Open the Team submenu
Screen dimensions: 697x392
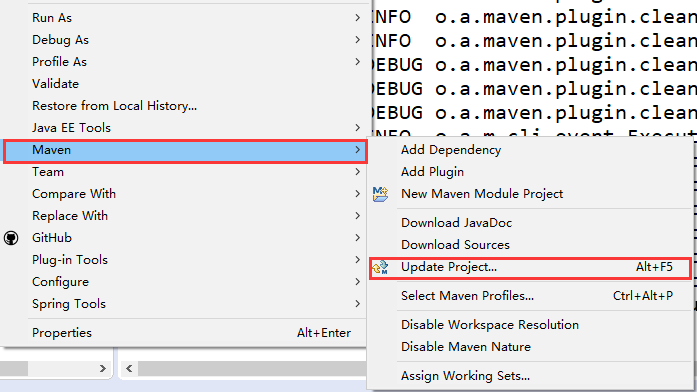tap(184, 172)
